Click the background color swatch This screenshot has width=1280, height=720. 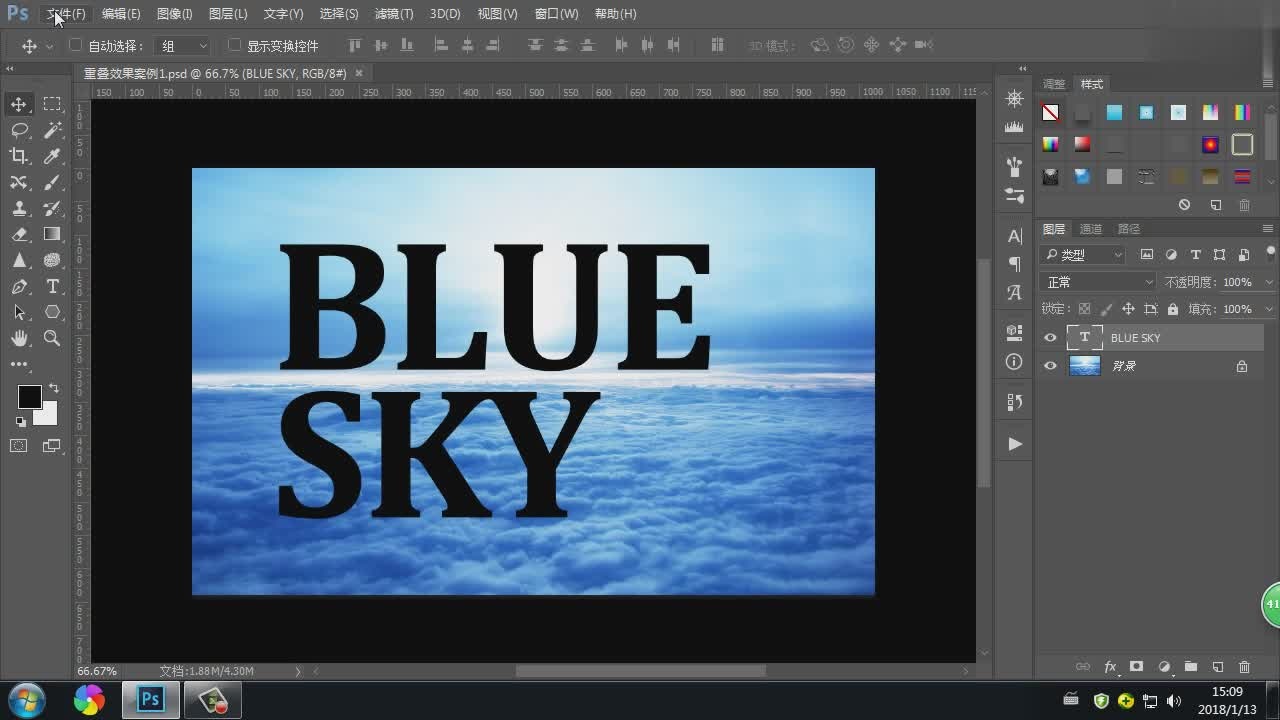point(48,415)
